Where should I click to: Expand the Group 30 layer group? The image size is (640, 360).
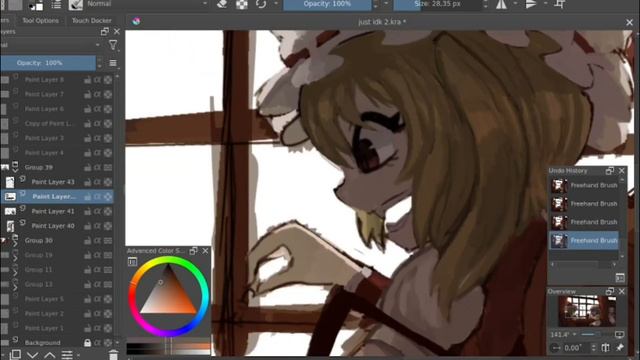tap(15, 243)
